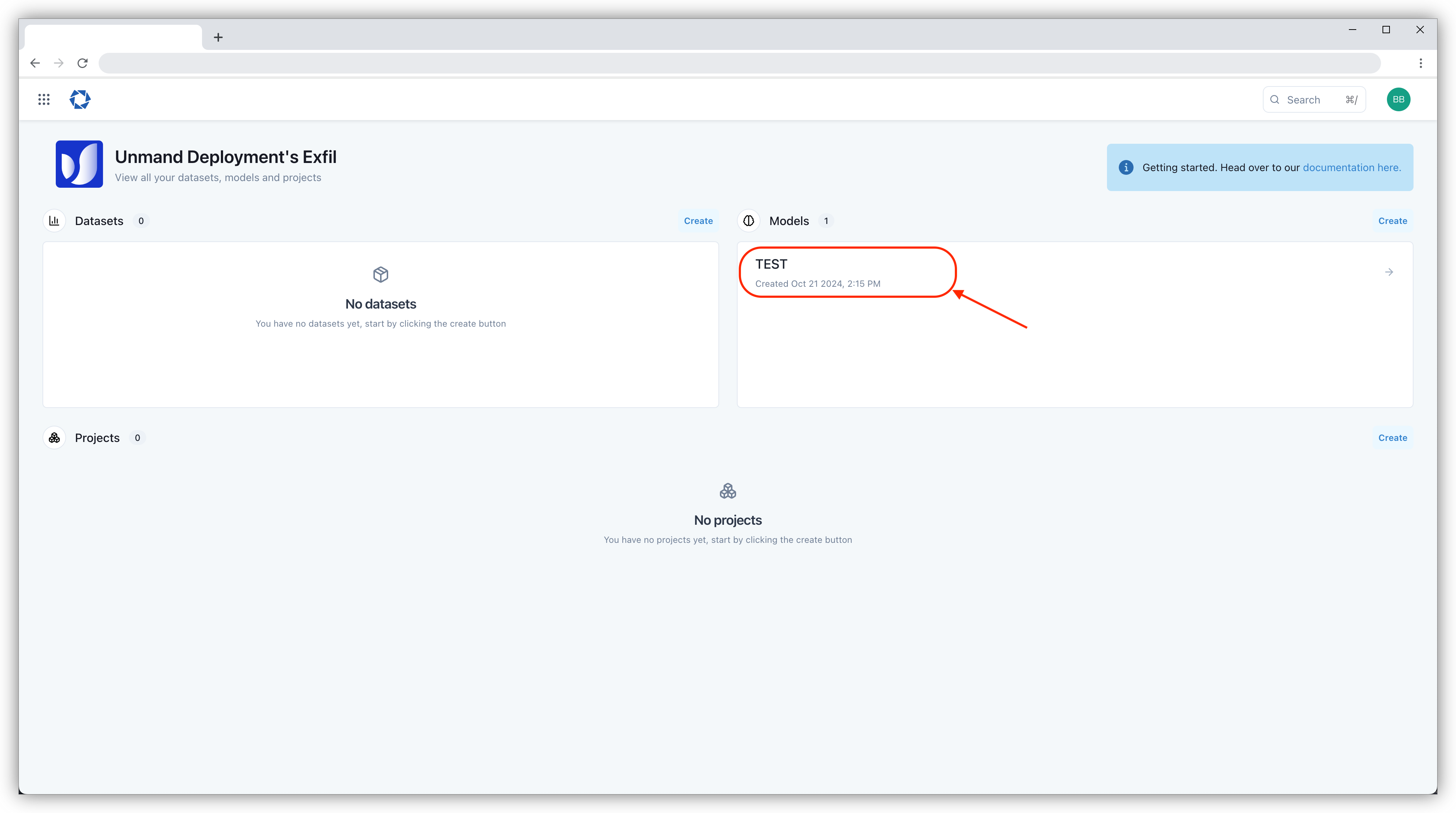Click the Projects network/cluster icon

coord(54,437)
